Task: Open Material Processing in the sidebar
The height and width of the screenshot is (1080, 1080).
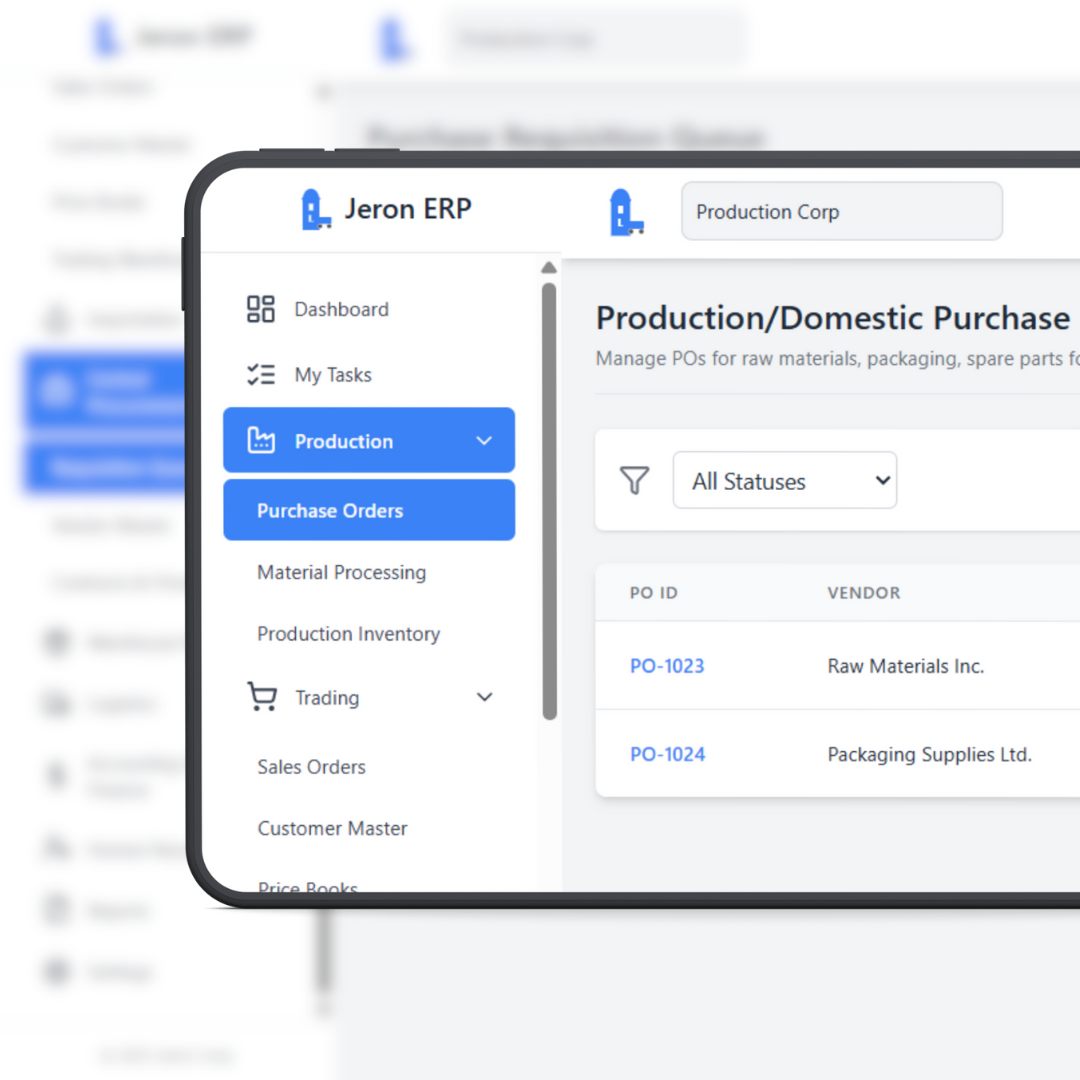Action: 341,572
